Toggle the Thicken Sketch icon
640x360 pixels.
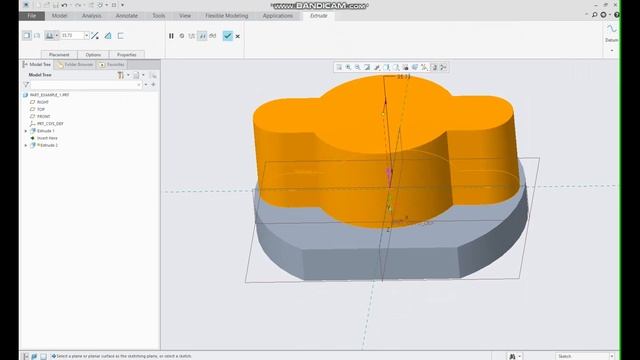(x=121, y=36)
